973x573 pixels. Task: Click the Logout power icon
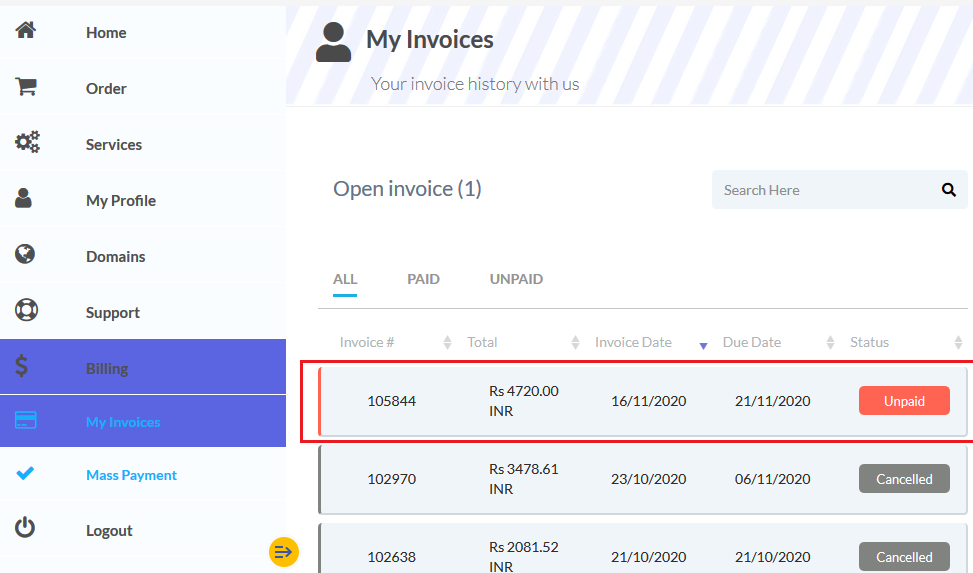point(25,528)
